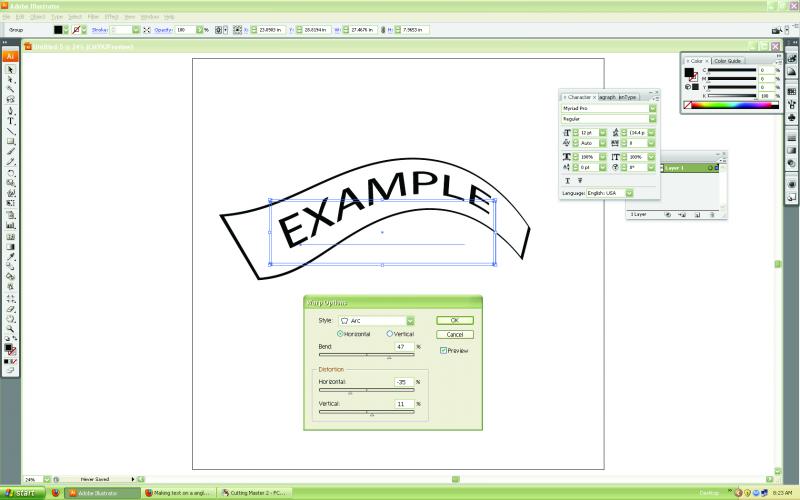
Task: Click OK in Warp Options dialog
Action: (455, 320)
